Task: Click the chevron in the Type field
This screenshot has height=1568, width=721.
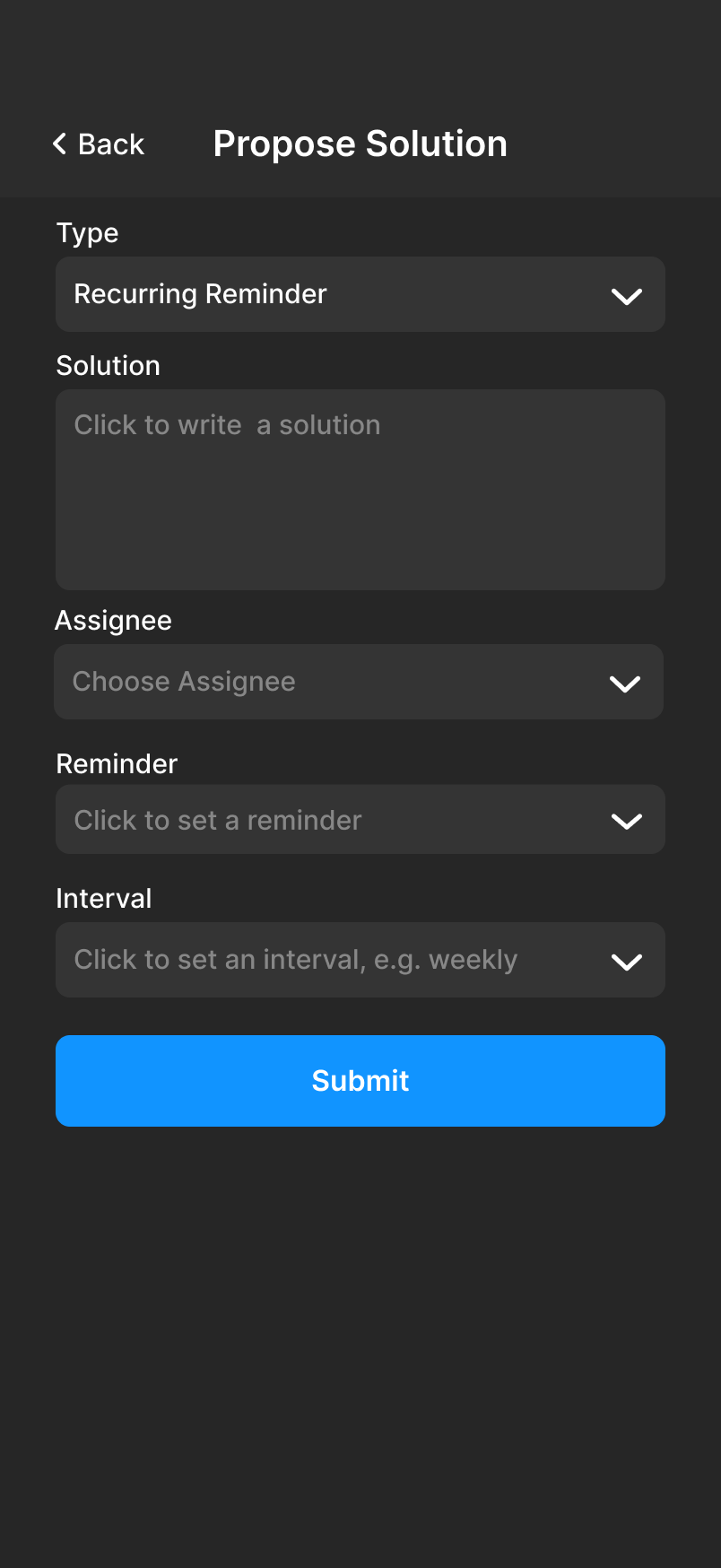Action: click(626, 296)
